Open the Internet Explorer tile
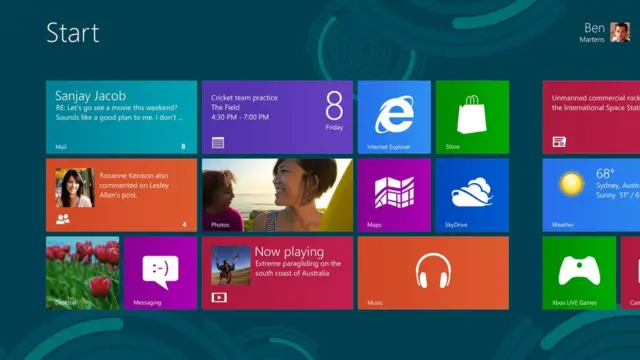The height and width of the screenshot is (360, 640). [x=394, y=117]
